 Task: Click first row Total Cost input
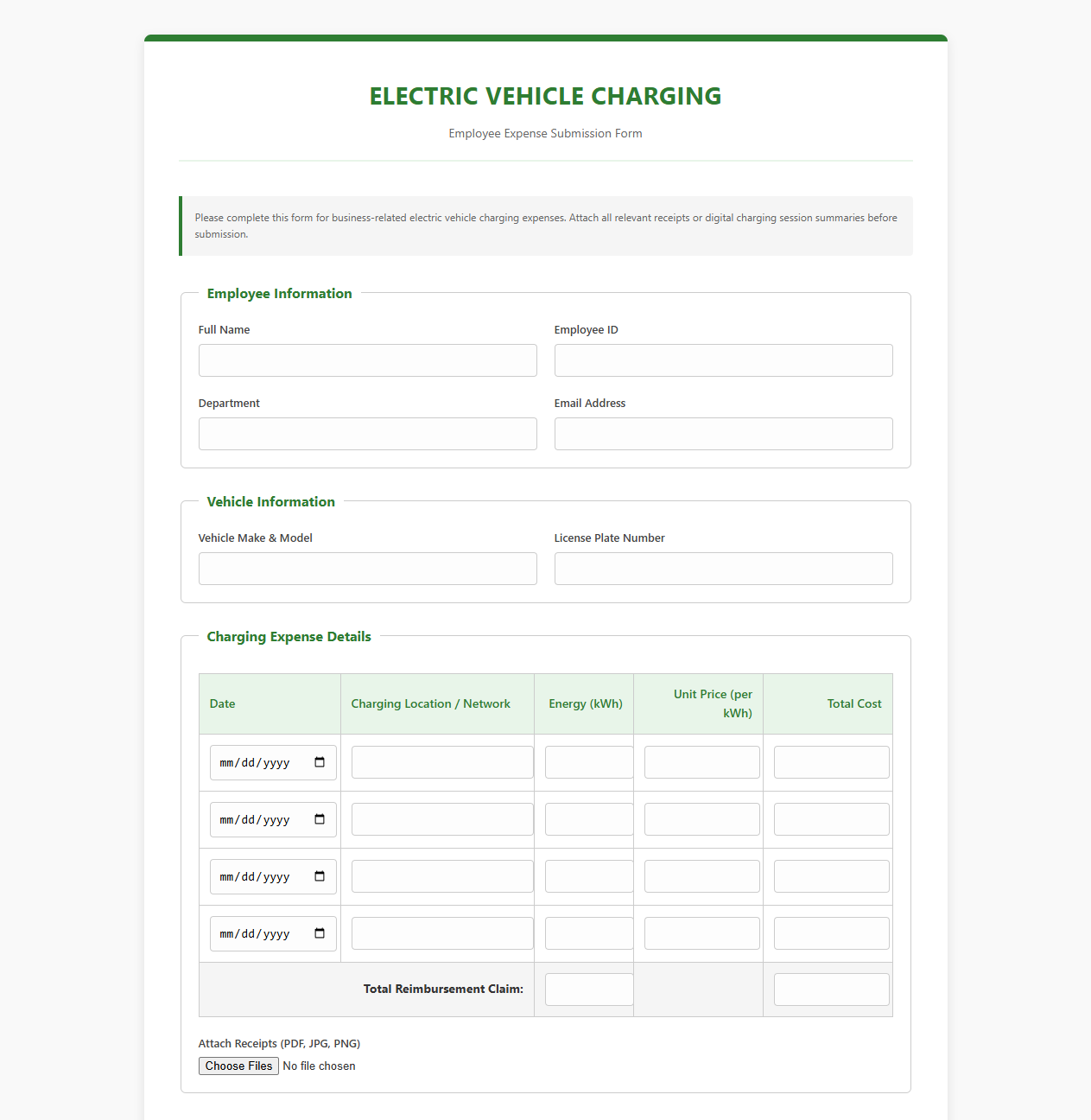point(832,762)
